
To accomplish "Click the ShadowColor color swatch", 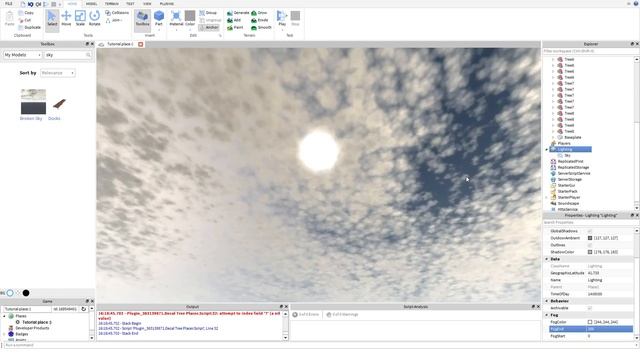I will 590,252.
